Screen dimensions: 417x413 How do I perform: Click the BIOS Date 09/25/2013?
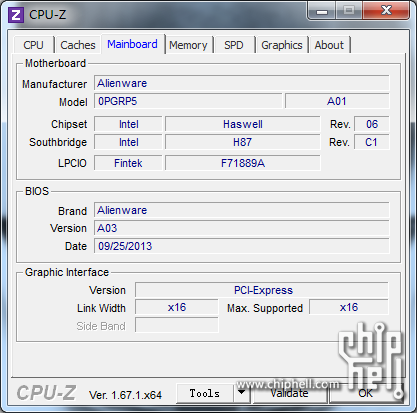click(242, 246)
